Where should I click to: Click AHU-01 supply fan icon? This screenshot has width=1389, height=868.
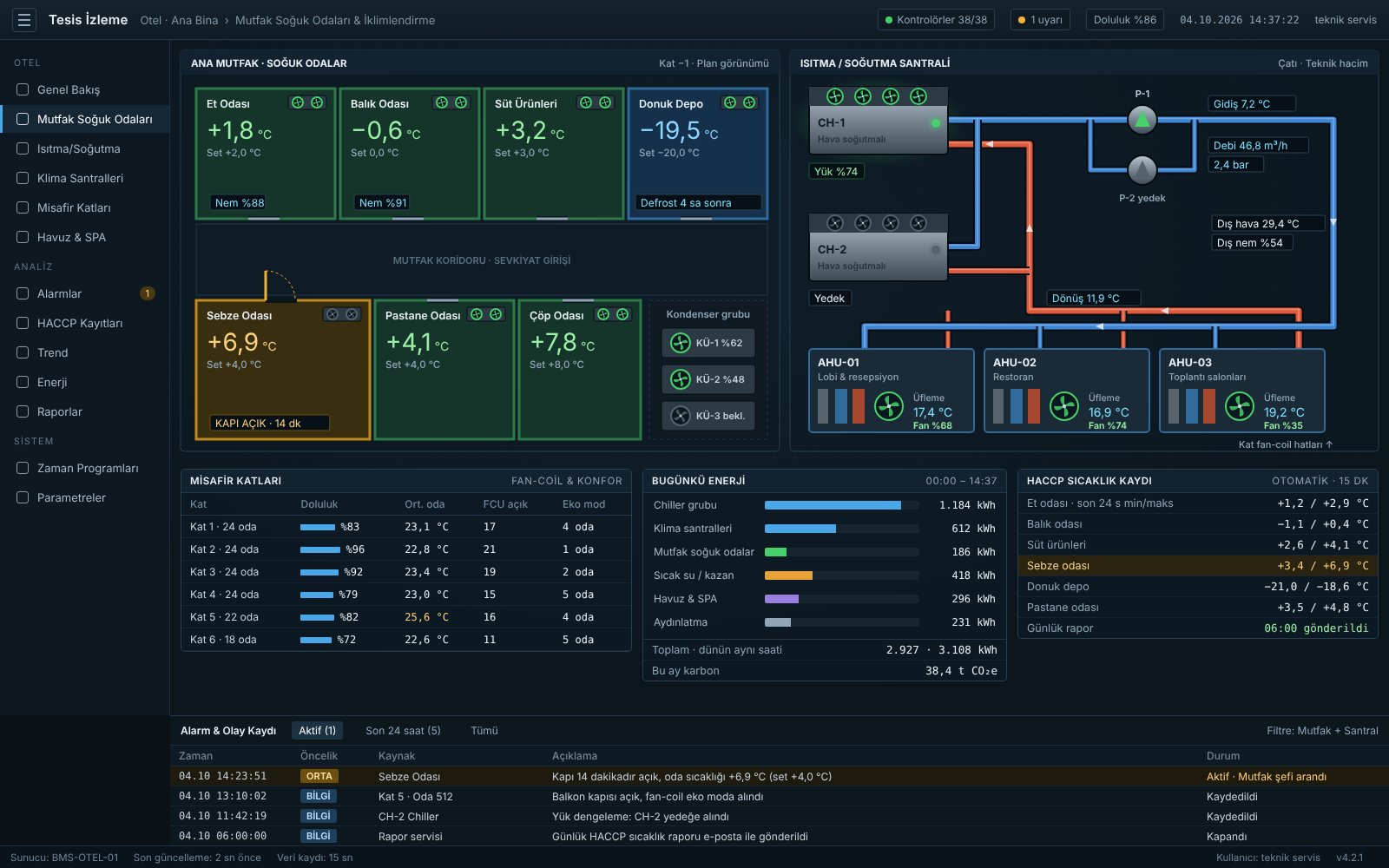(889, 406)
